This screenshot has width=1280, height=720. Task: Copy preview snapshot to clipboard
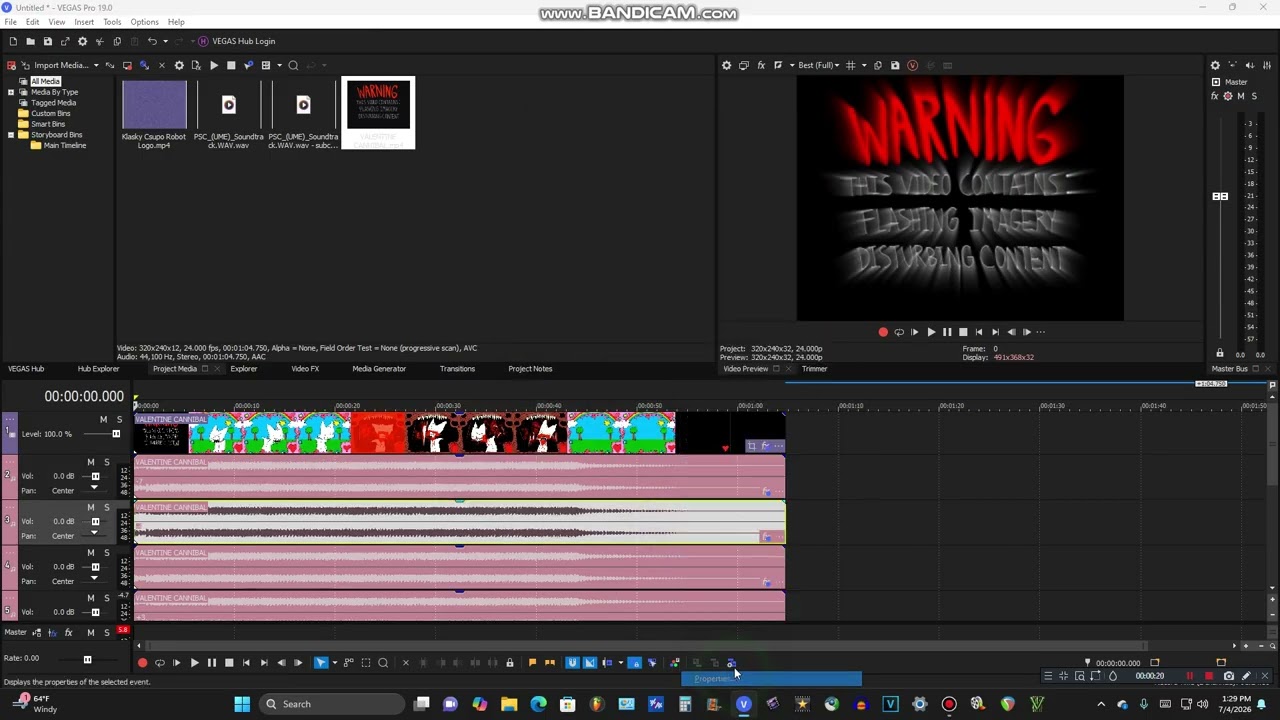pyautogui.click(x=878, y=65)
